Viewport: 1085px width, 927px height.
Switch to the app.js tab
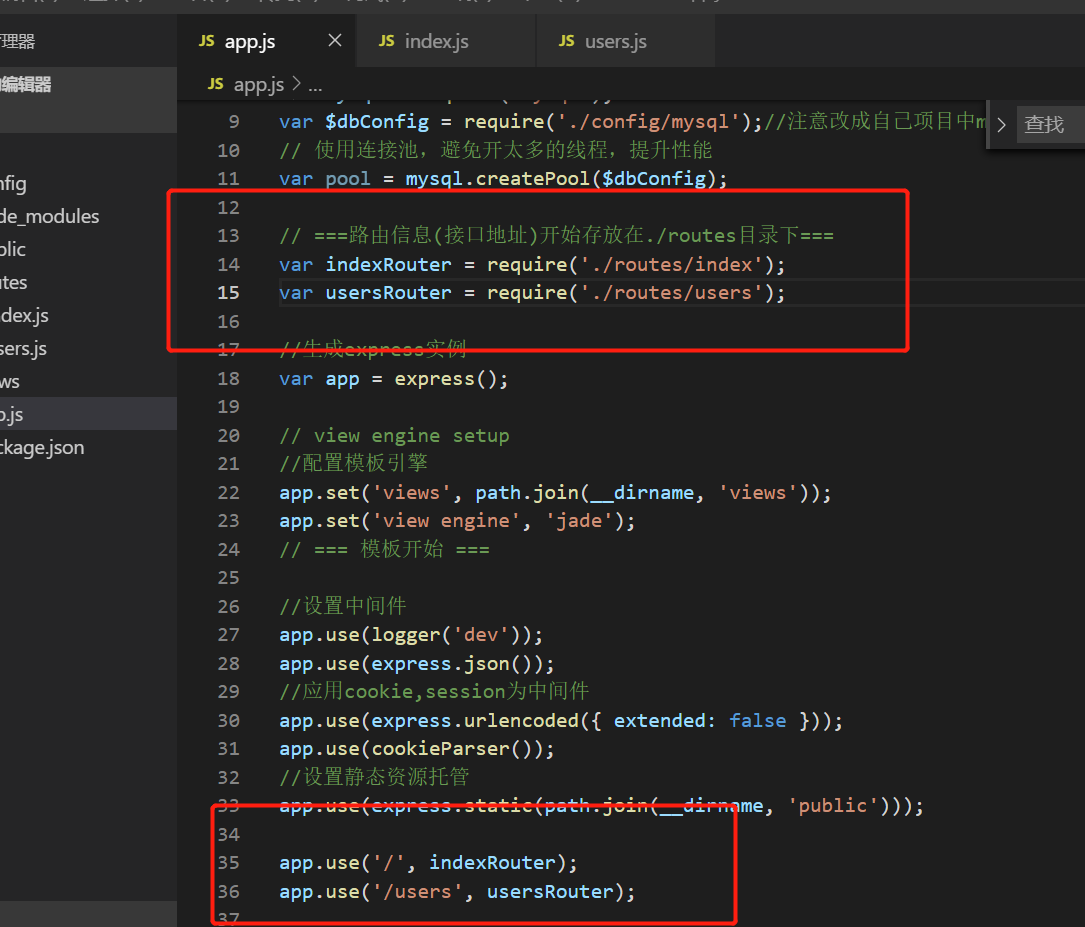(250, 42)
